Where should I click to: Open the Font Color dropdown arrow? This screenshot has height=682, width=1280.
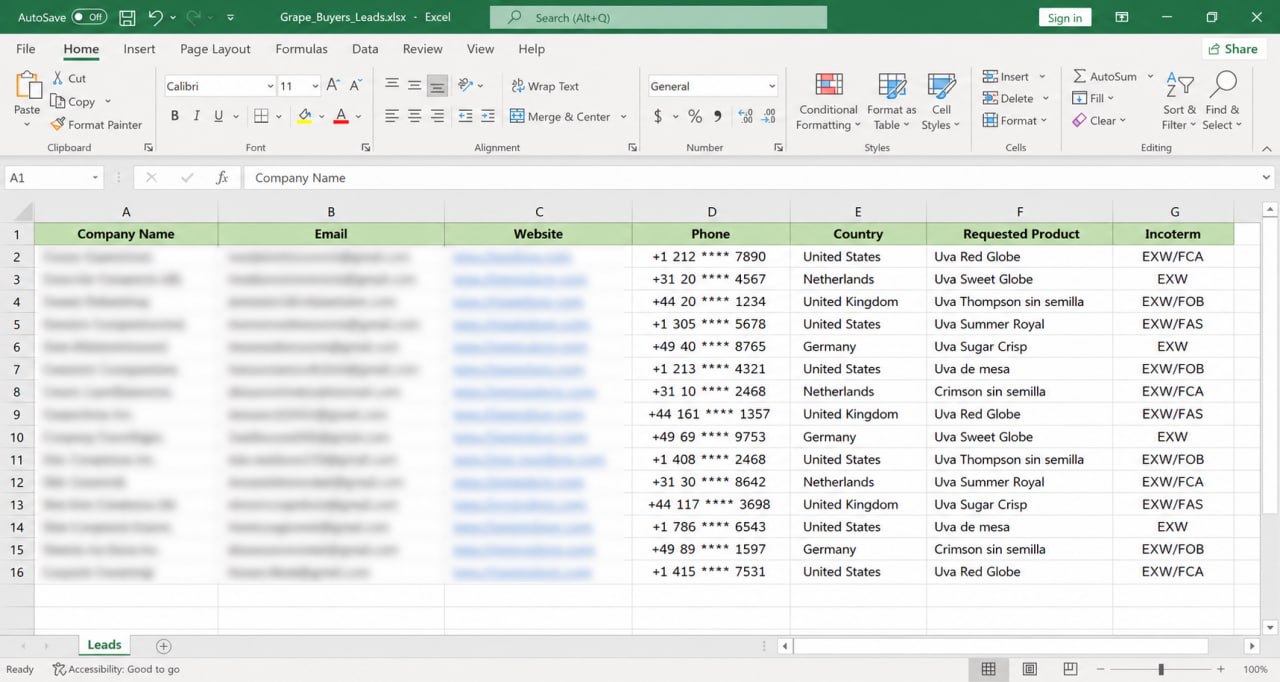pyautogui.click(x=357, y=116)
